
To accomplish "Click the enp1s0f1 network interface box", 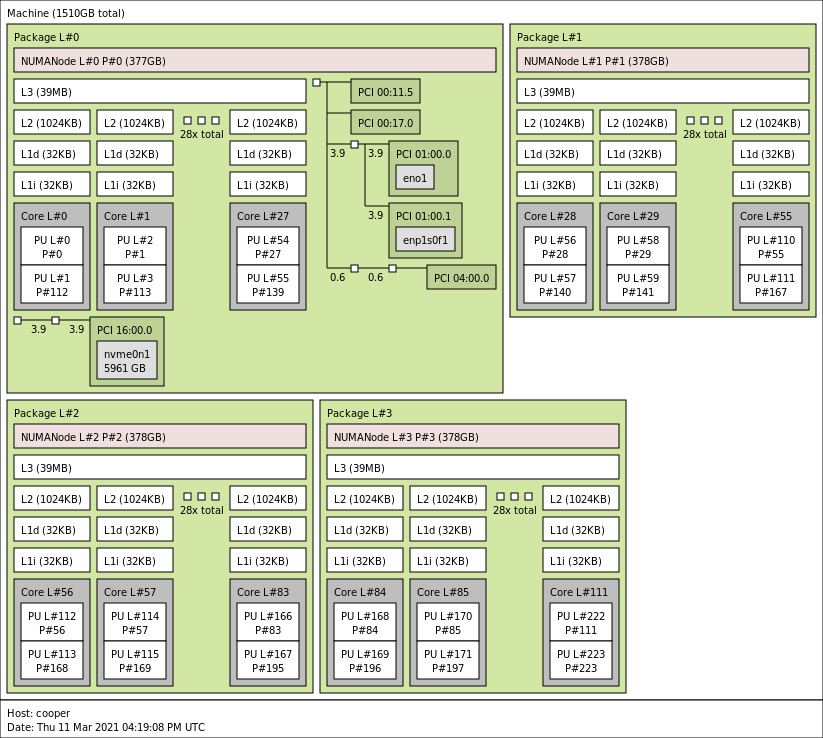I will [425, 240].
